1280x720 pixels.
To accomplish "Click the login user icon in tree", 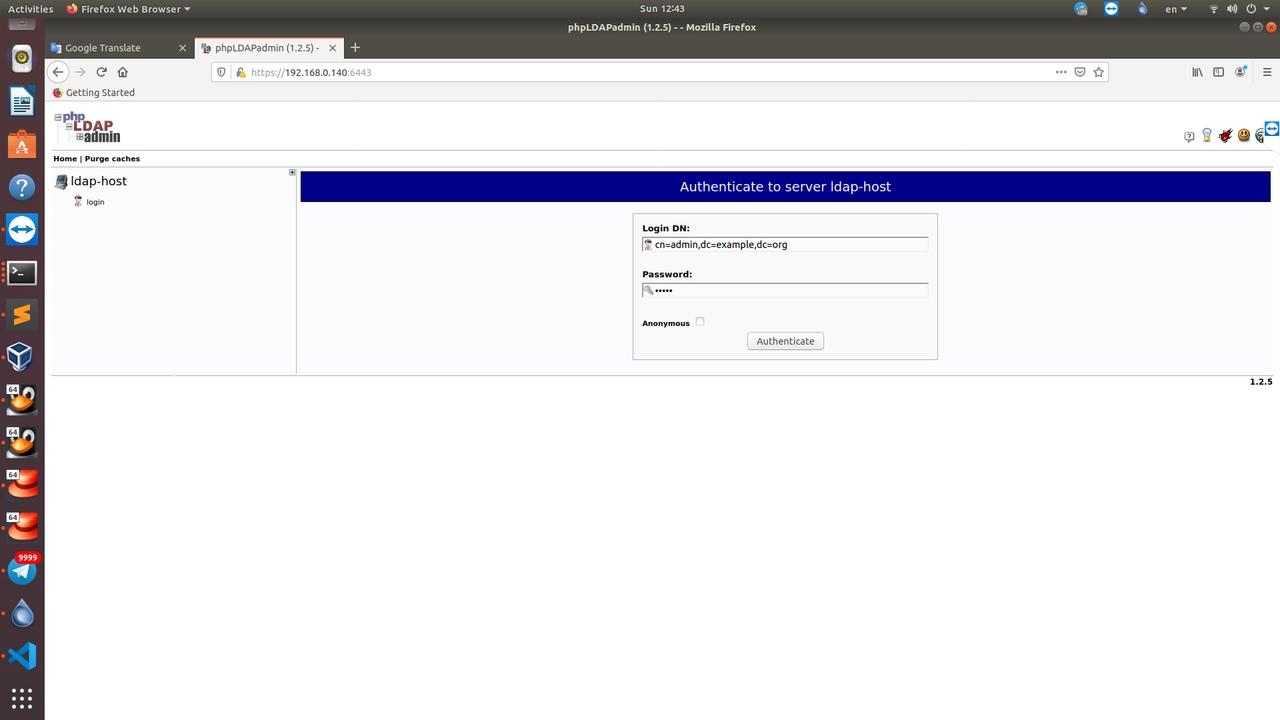I will (78, 201).
